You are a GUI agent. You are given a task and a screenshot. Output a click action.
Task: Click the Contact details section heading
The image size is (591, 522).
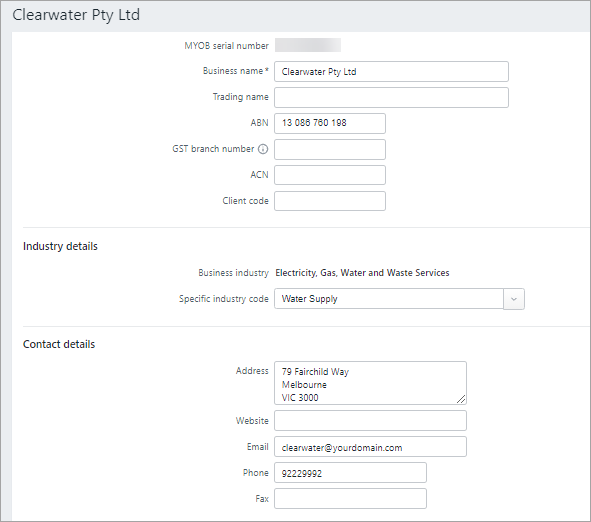click(59, 344)
